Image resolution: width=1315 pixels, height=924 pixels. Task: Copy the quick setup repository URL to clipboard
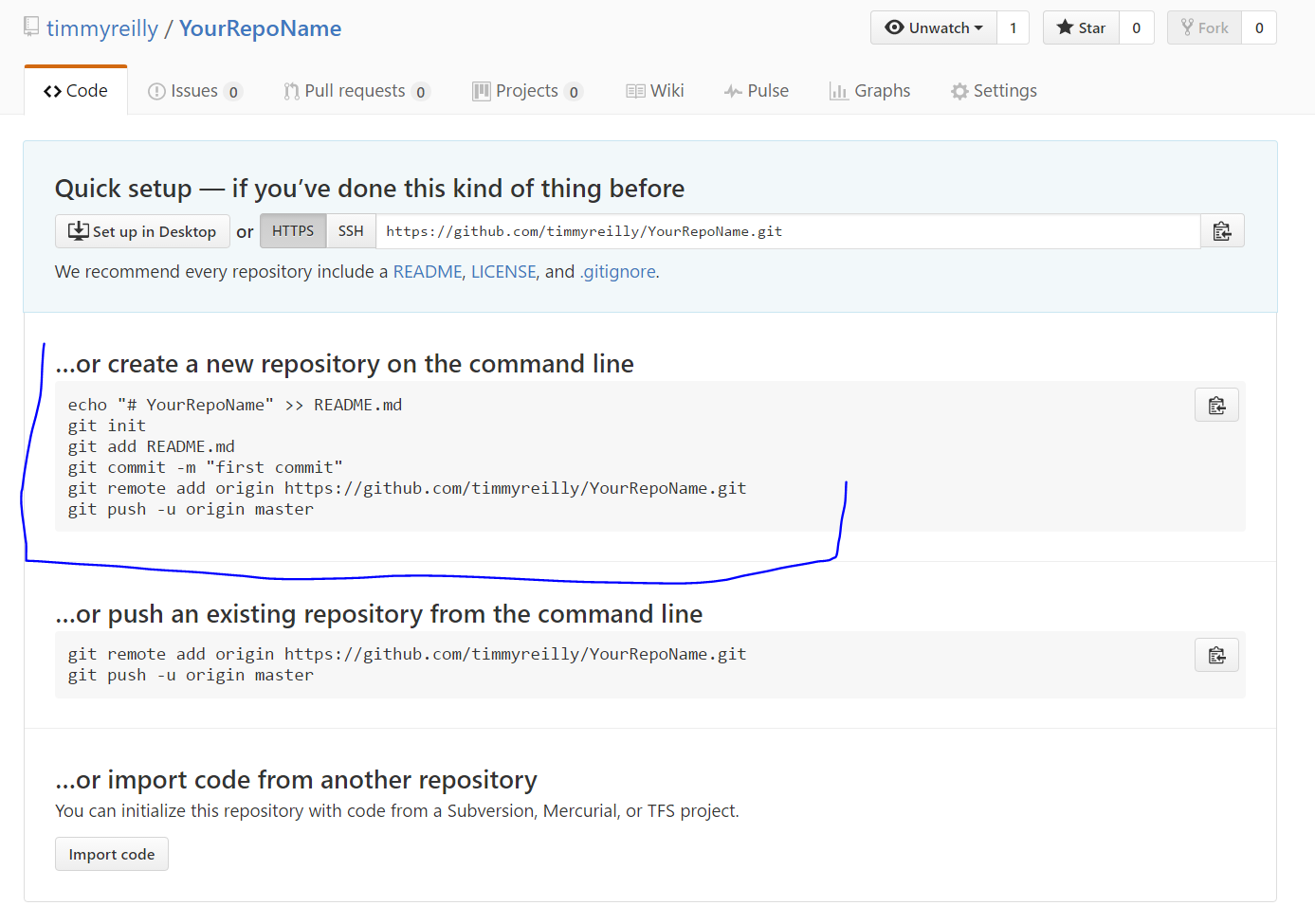[1222, 231]
